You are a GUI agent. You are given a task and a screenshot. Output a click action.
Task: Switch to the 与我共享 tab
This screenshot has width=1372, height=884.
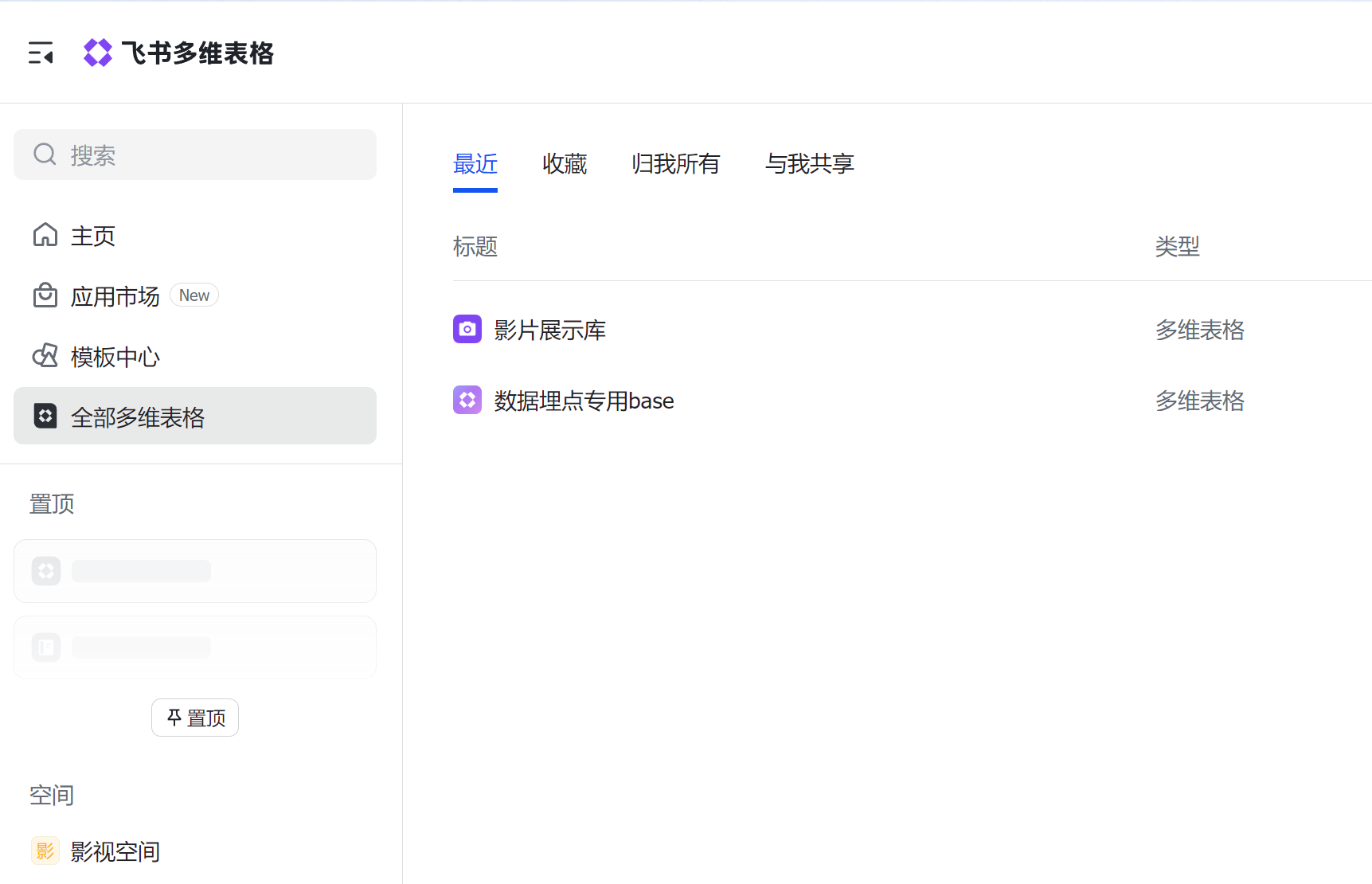(x=810, y=164)
